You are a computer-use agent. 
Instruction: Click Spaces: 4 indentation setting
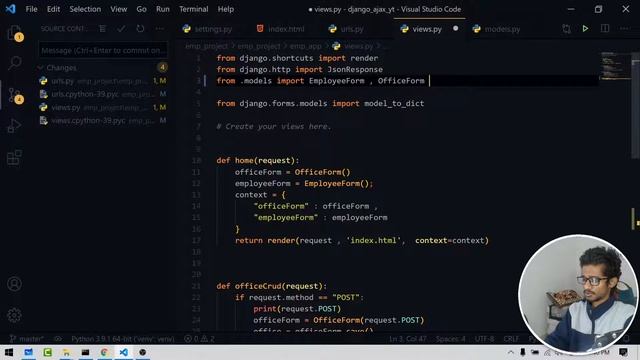coord(451,339)
